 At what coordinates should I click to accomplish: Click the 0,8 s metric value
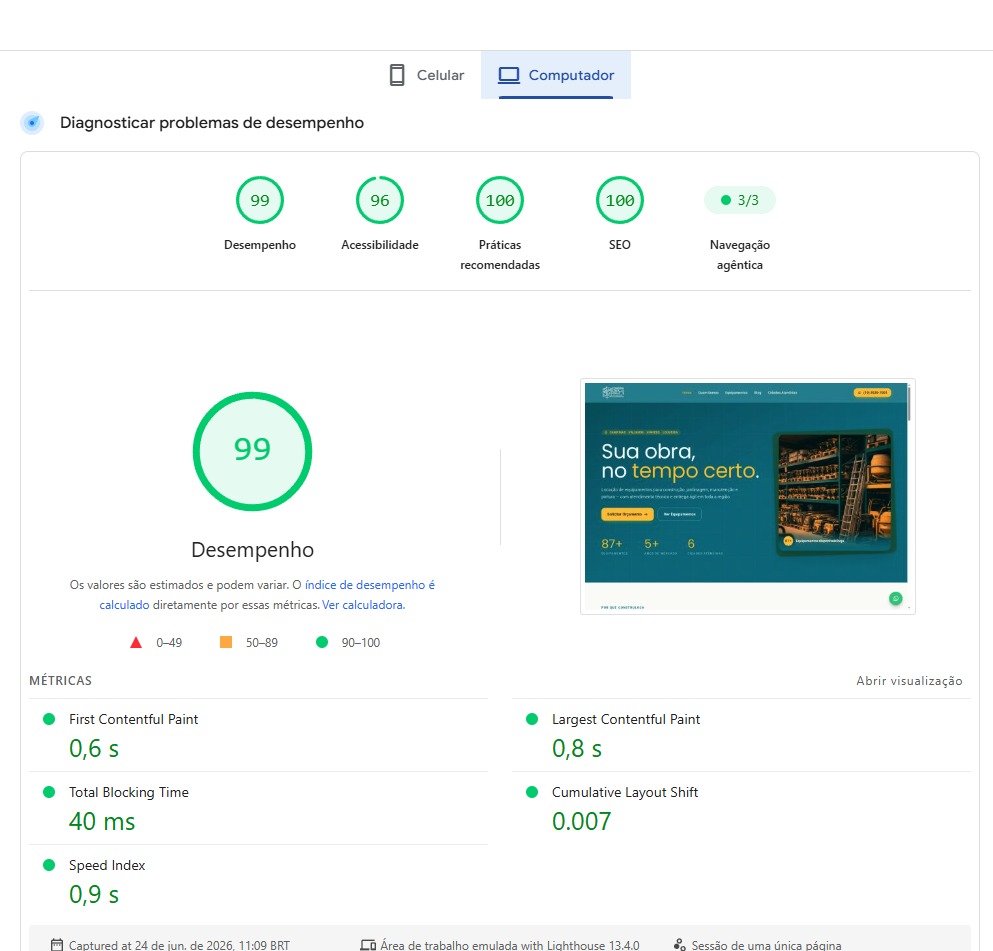[x=576, y=748]
